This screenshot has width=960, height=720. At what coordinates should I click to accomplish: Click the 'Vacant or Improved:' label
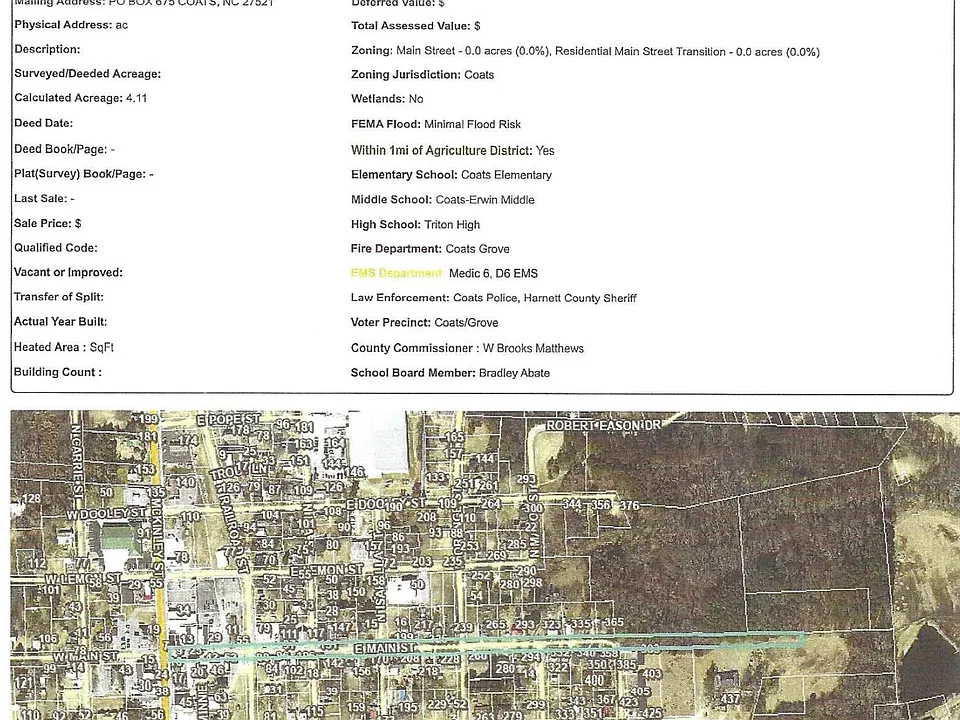point(69,272)
